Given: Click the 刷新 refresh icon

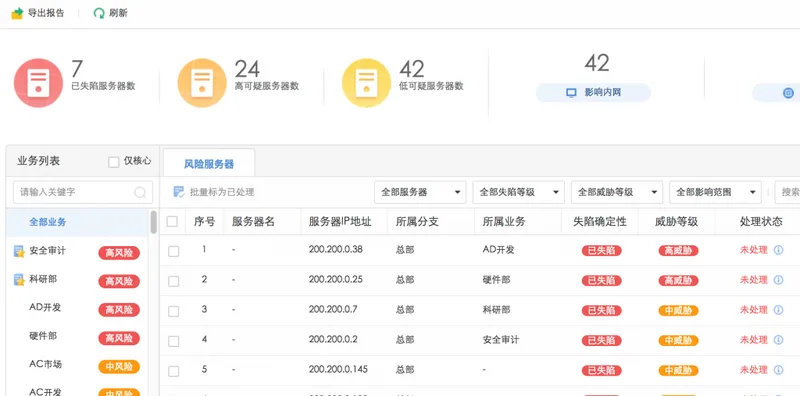Looking at the screenshot, I should [99, 13].
